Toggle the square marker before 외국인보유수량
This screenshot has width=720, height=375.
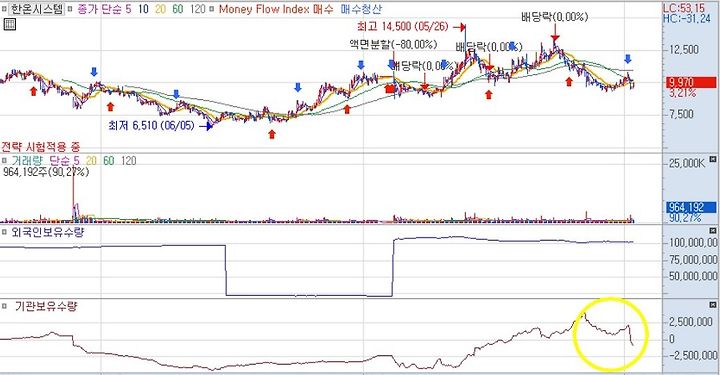coord(5,233)
